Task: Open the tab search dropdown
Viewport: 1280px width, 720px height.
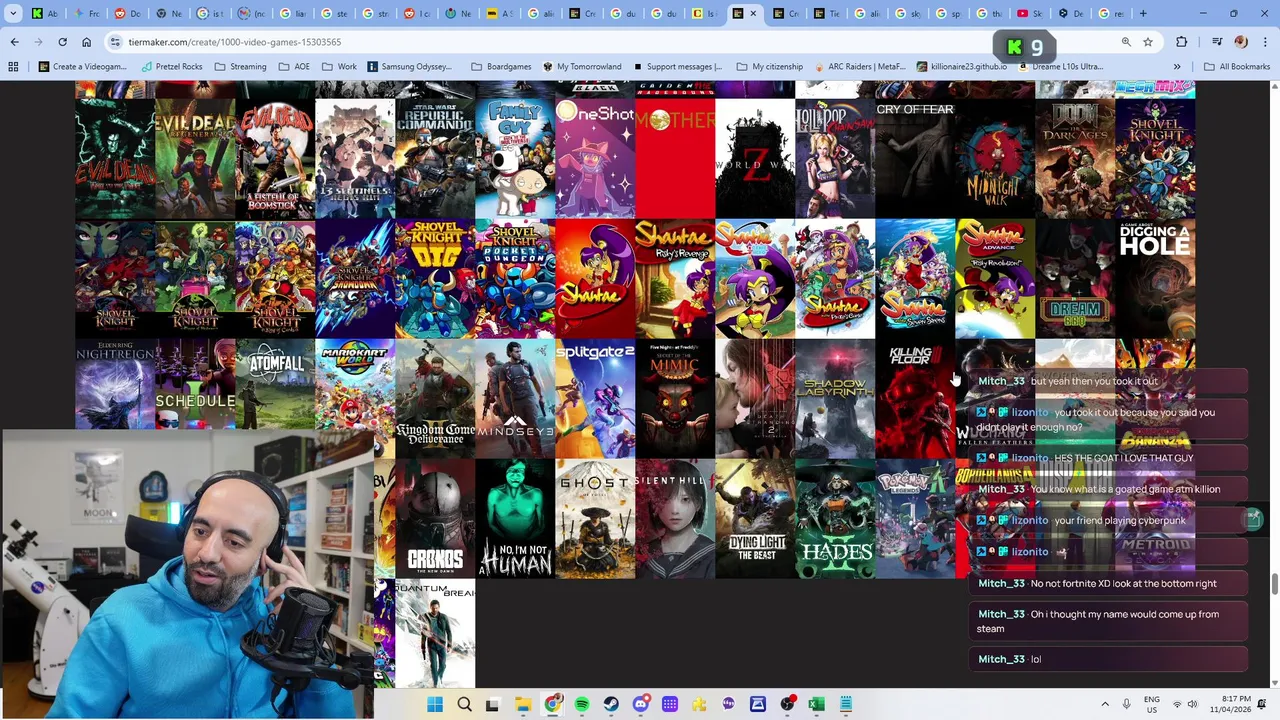Action: click(x=13, y=14)
